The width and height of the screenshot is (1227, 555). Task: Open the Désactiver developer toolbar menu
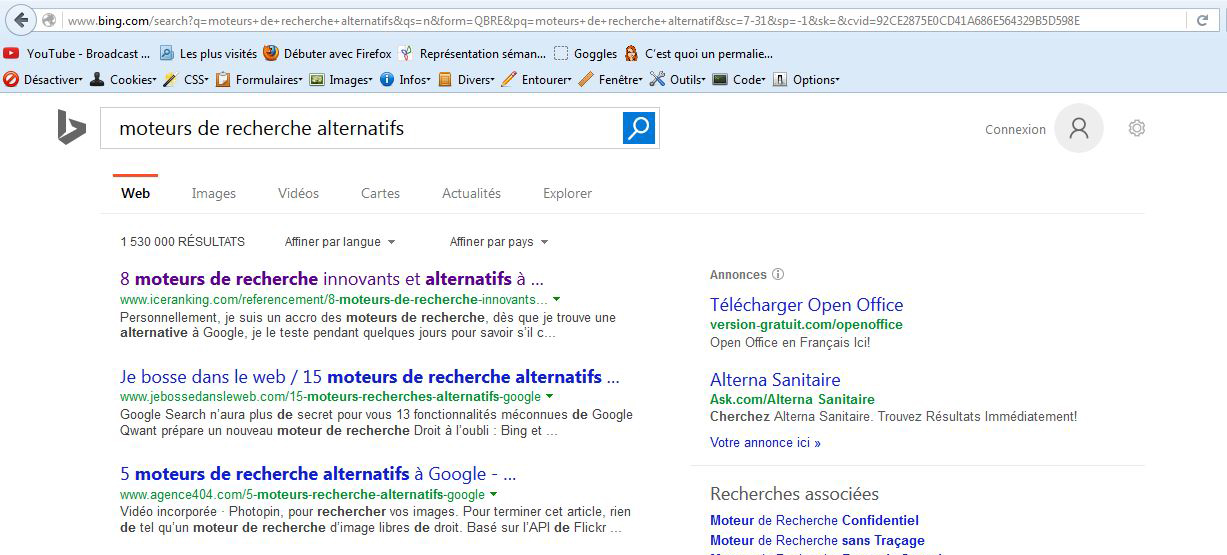coord(44,80)
